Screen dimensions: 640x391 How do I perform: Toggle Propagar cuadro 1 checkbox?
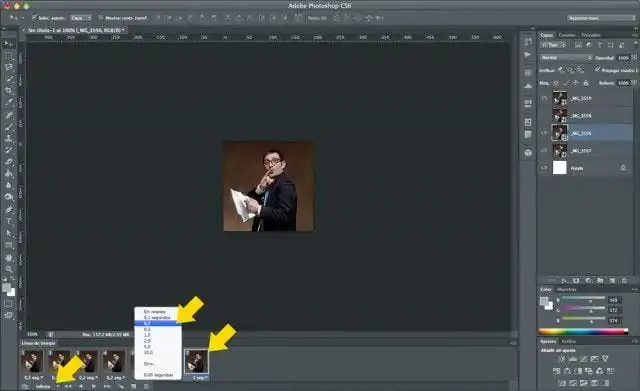[597, 70]
